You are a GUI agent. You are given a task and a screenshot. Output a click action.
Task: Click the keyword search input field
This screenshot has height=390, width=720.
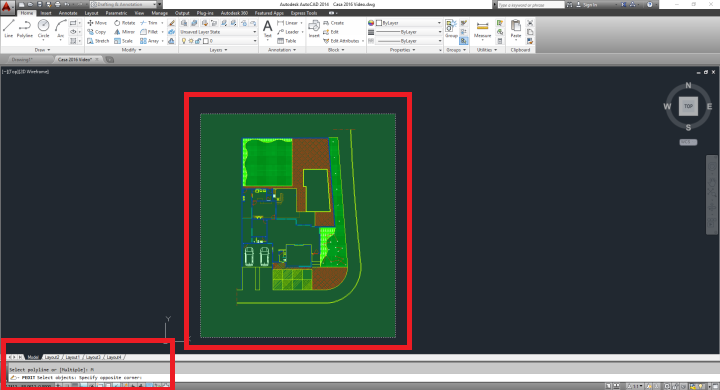(x=530, y=5)
